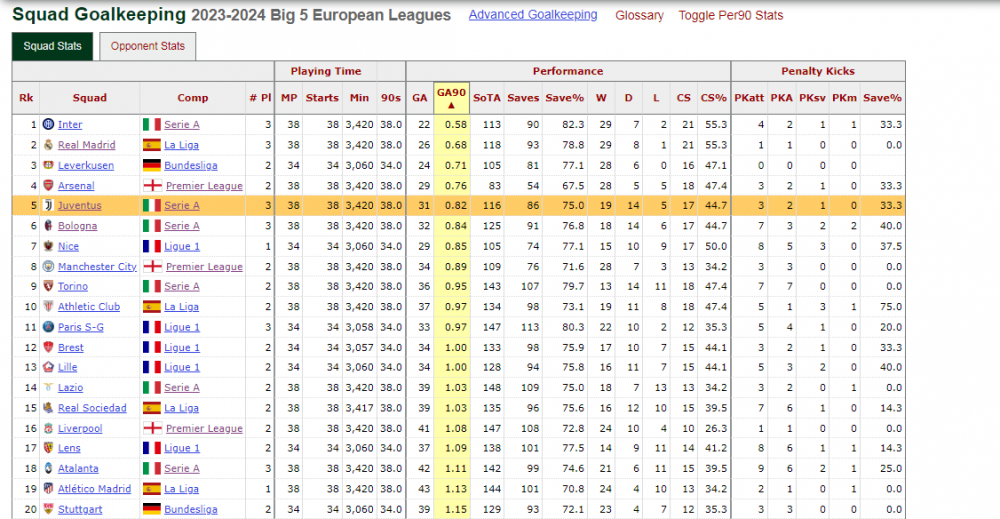Sort table by Rk column header
This screenshot has width=1000, height=519.
[x=26, y=98]
